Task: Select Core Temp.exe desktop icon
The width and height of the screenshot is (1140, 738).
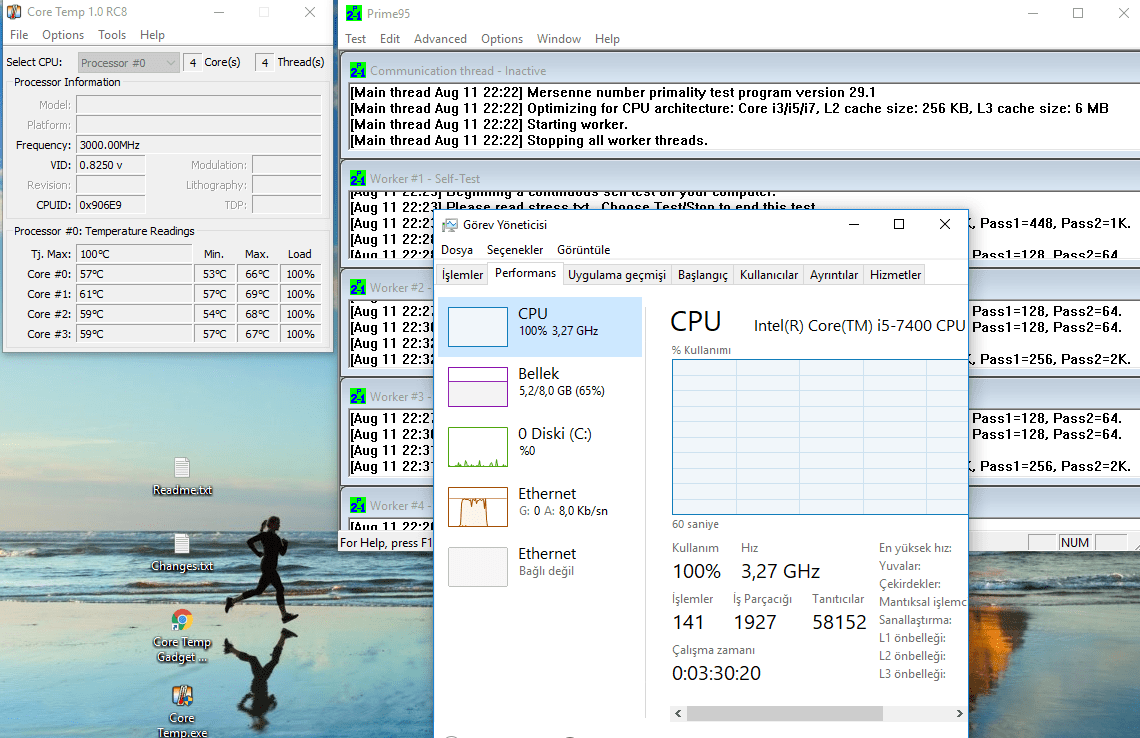Action: pyautogui.click(x=182, y=711)
